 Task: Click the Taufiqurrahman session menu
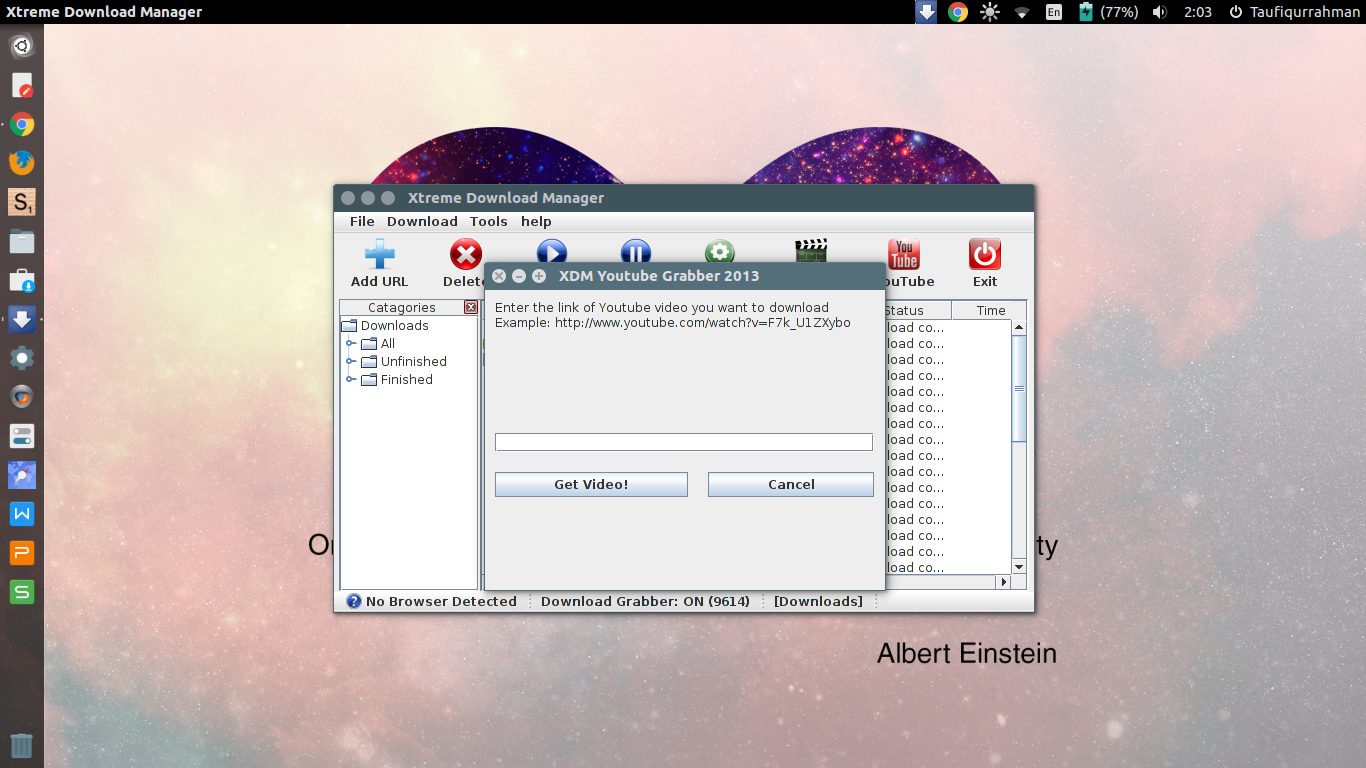[x=1295, y=12]
